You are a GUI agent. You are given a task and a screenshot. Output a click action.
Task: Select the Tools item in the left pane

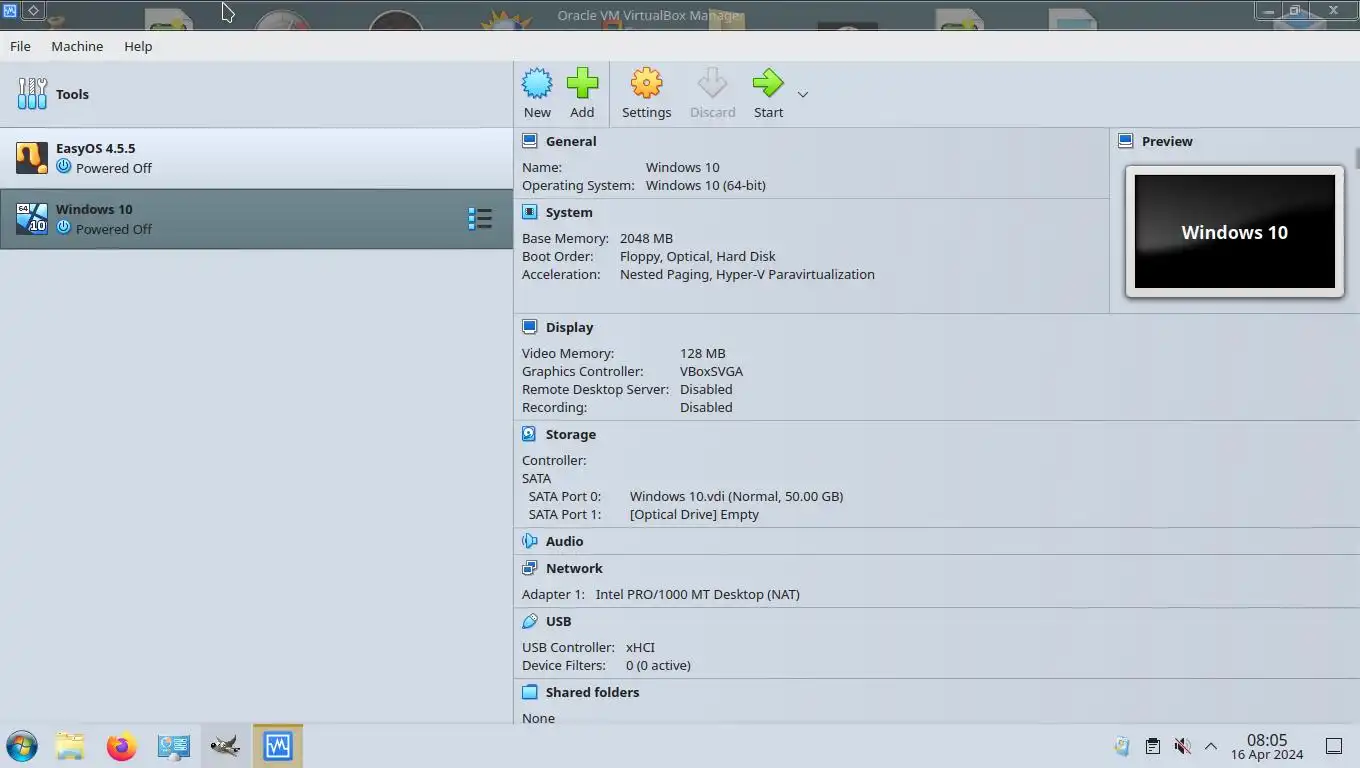[256, 94]
